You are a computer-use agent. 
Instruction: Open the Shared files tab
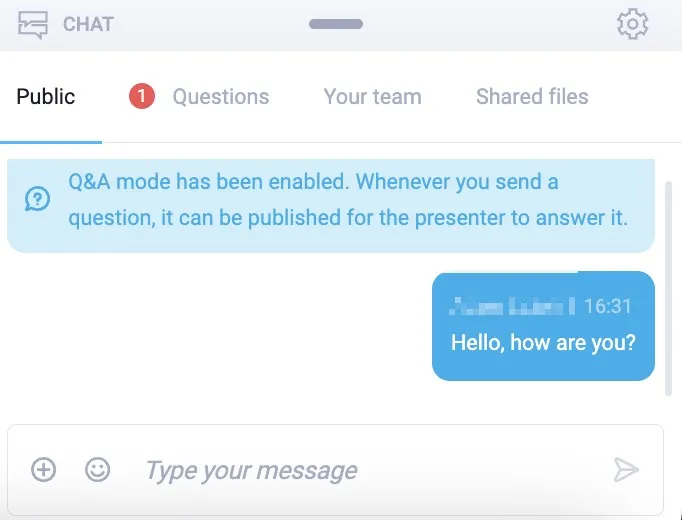(x=532, y=97)
